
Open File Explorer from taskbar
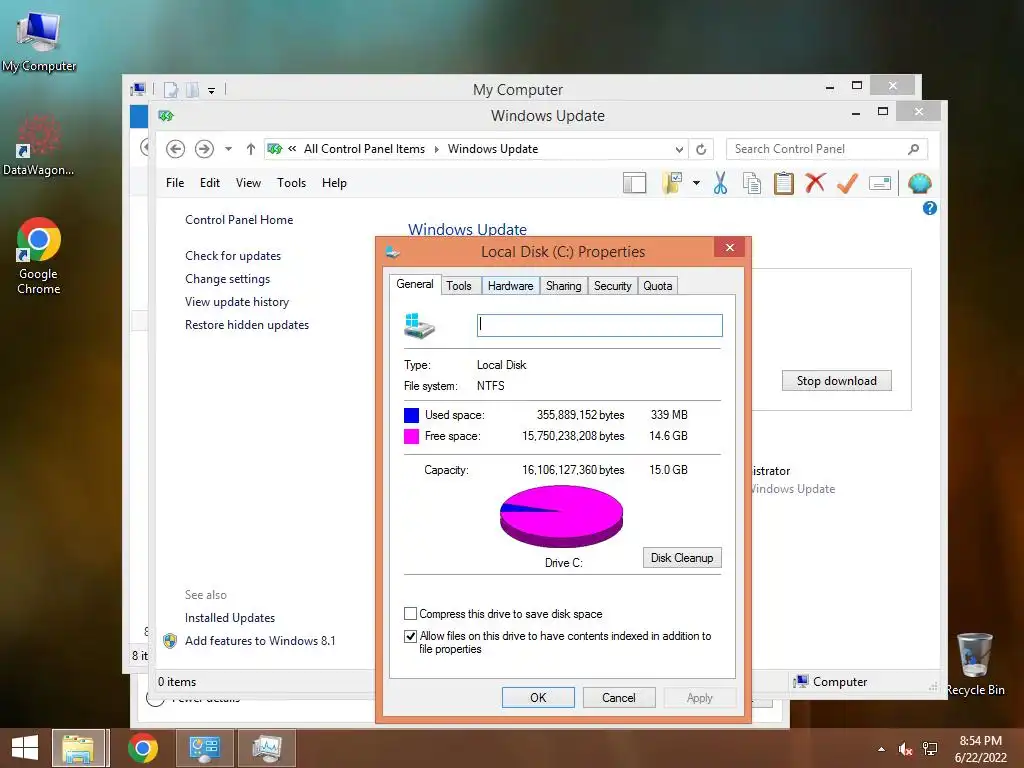[x=78, y=748]
